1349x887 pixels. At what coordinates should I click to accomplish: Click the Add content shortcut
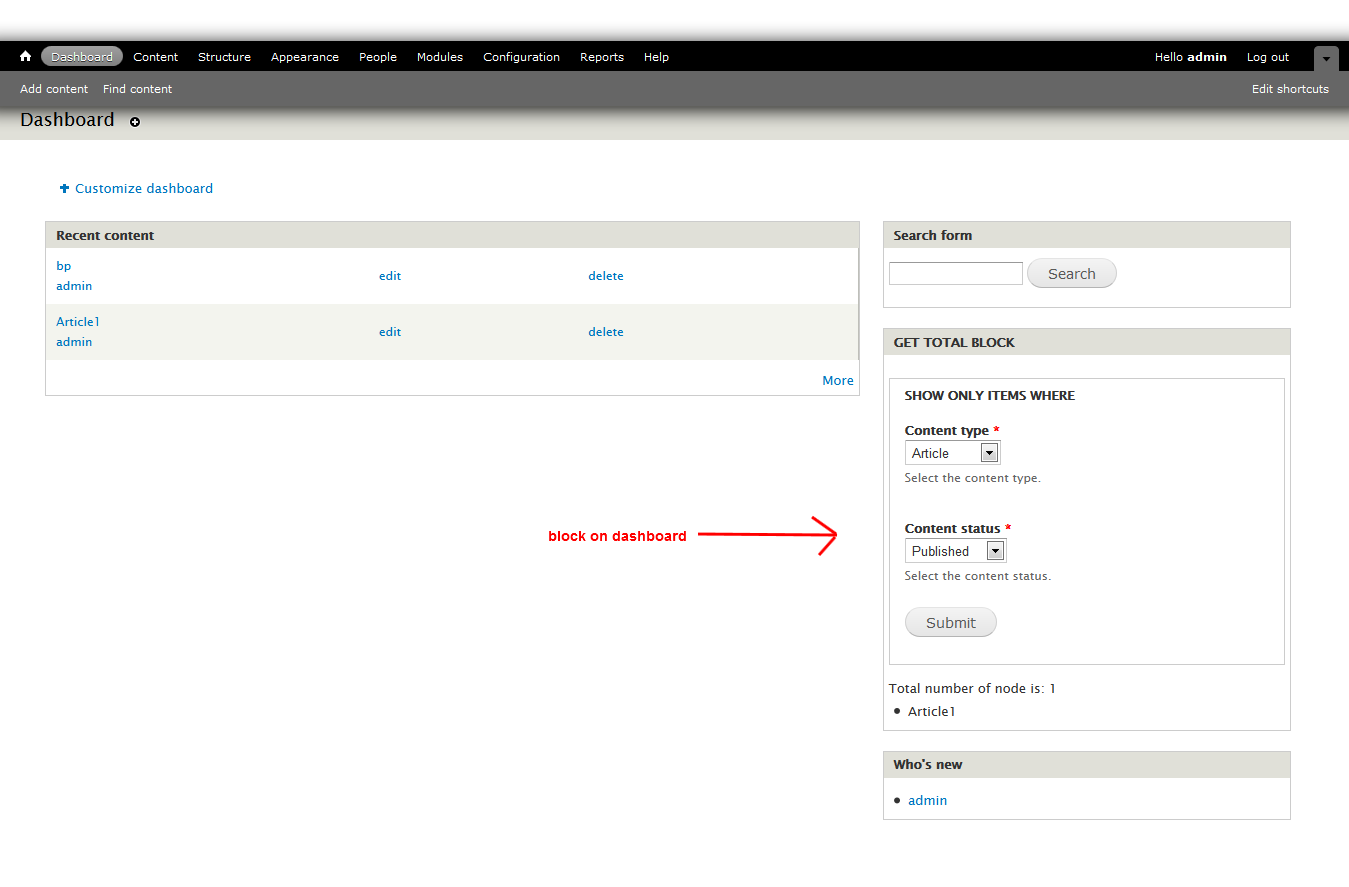coord(53,89)
